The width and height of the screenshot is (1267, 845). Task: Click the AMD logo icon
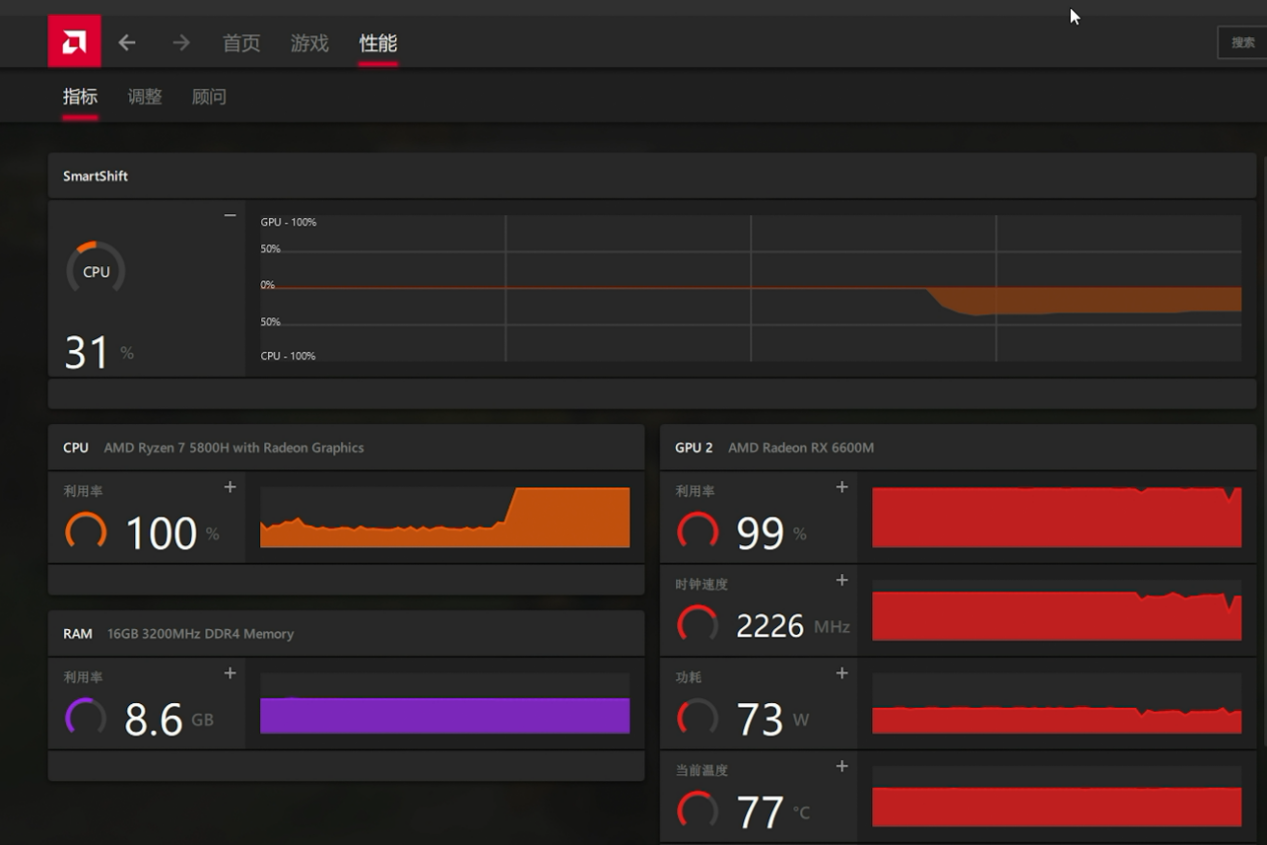(74, 42)
